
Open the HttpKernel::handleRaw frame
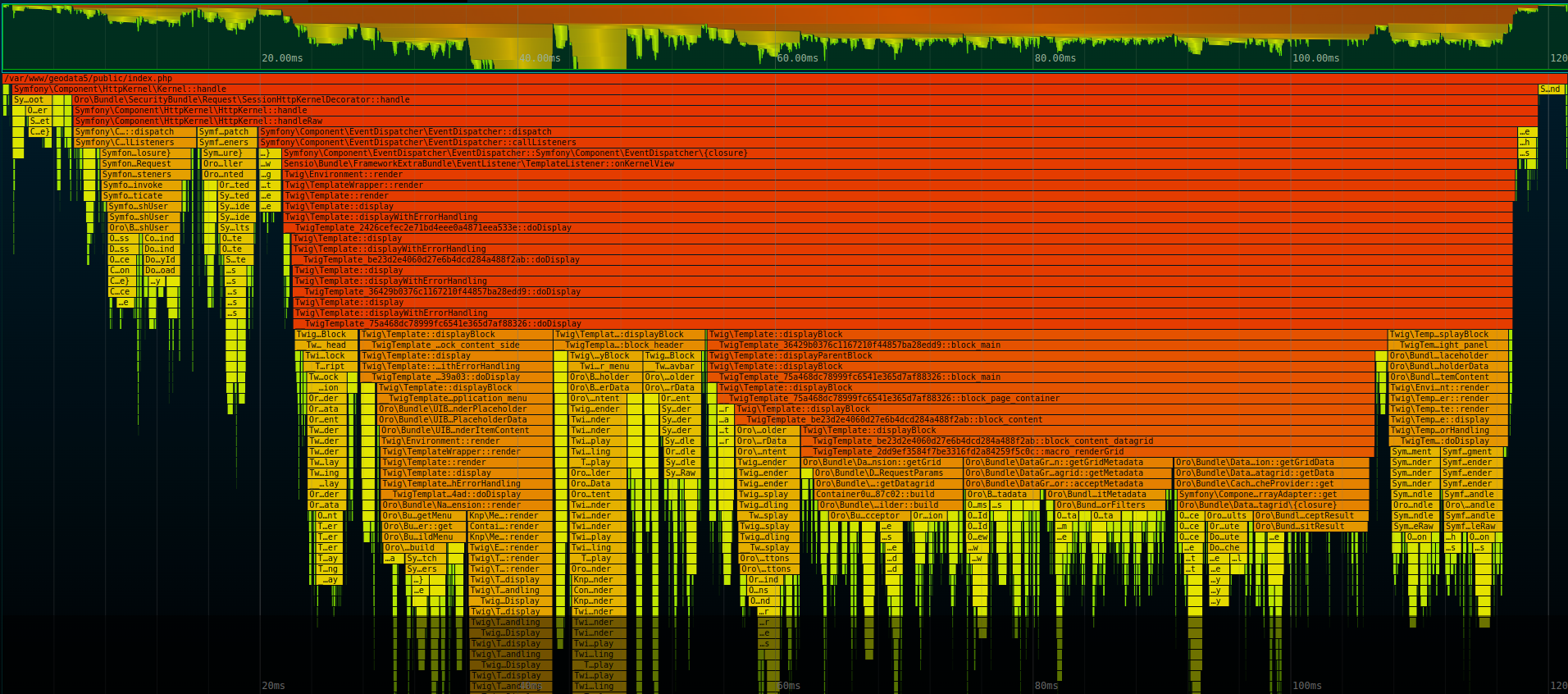(805, 121)
